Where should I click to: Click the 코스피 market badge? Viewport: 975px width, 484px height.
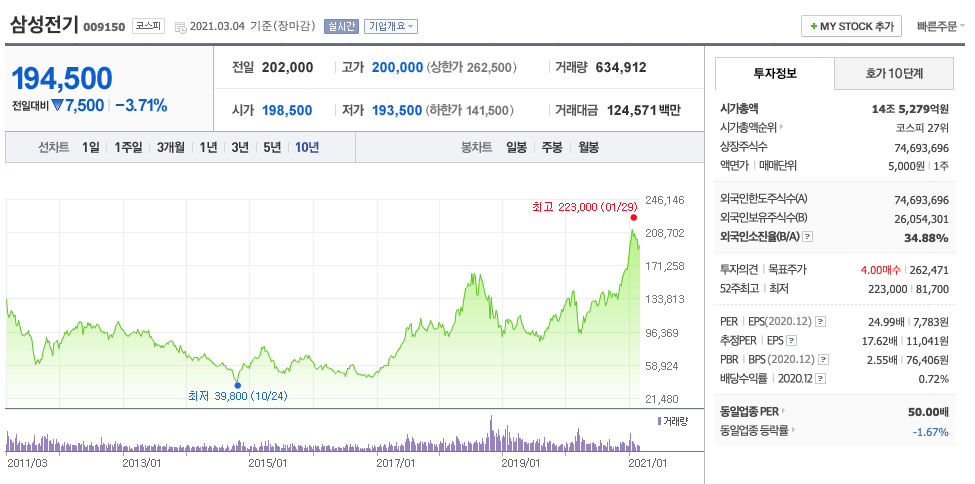click(148, 26)
